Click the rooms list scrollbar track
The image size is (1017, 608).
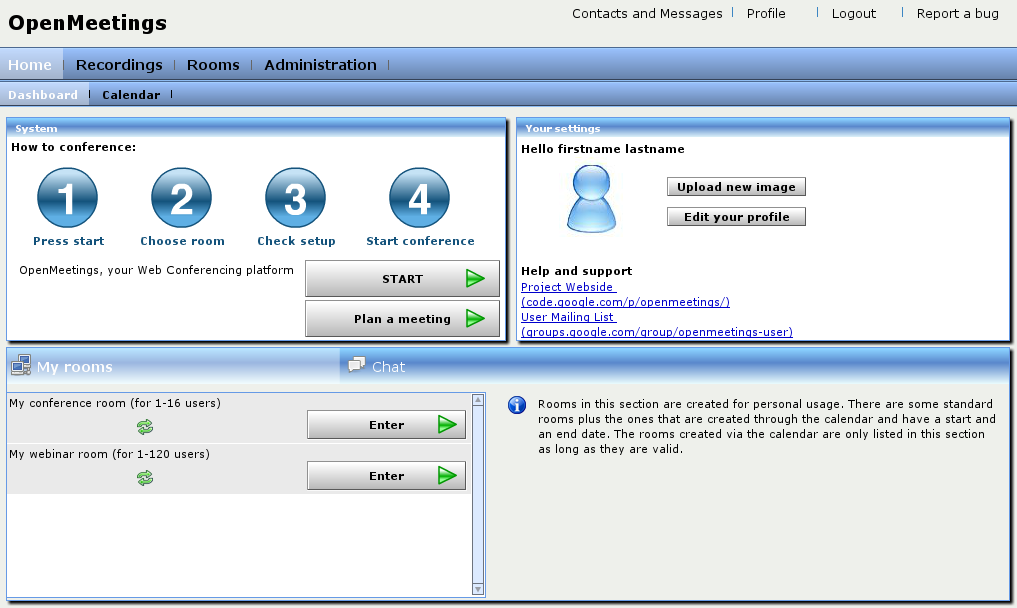478,494
